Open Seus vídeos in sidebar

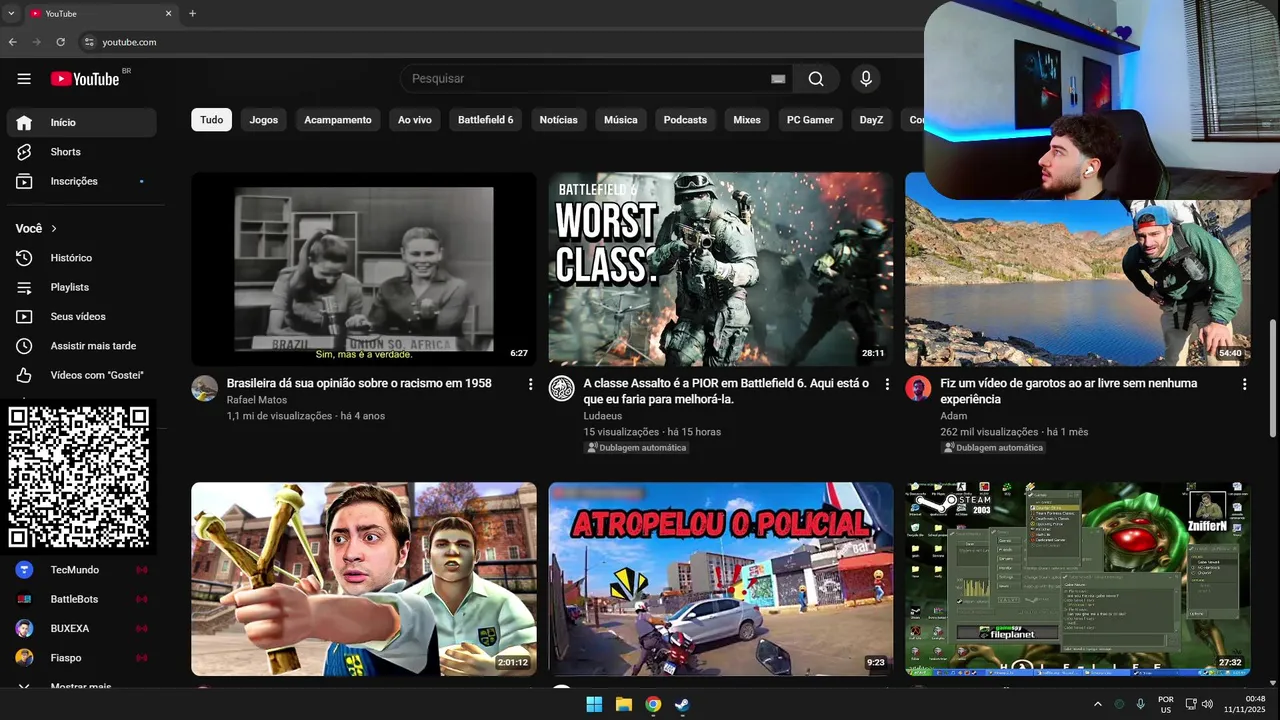pos(81,316)
